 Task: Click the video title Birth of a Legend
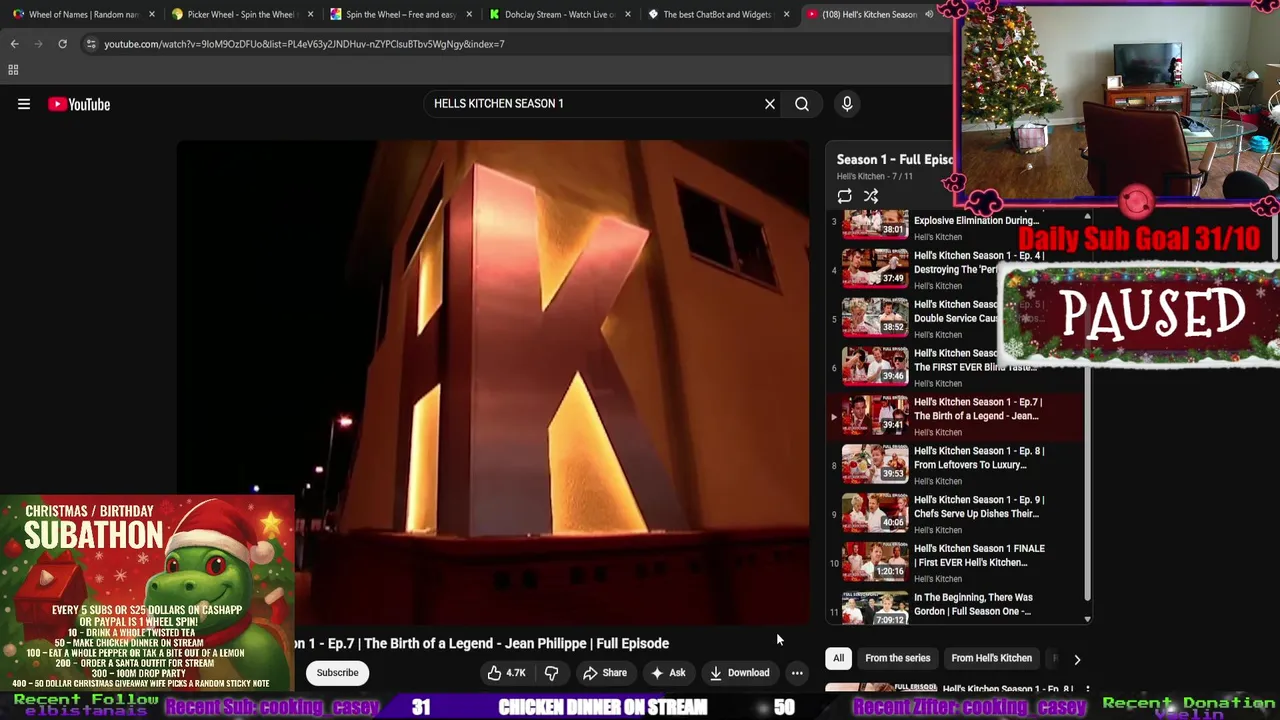[x=481, y=643]
